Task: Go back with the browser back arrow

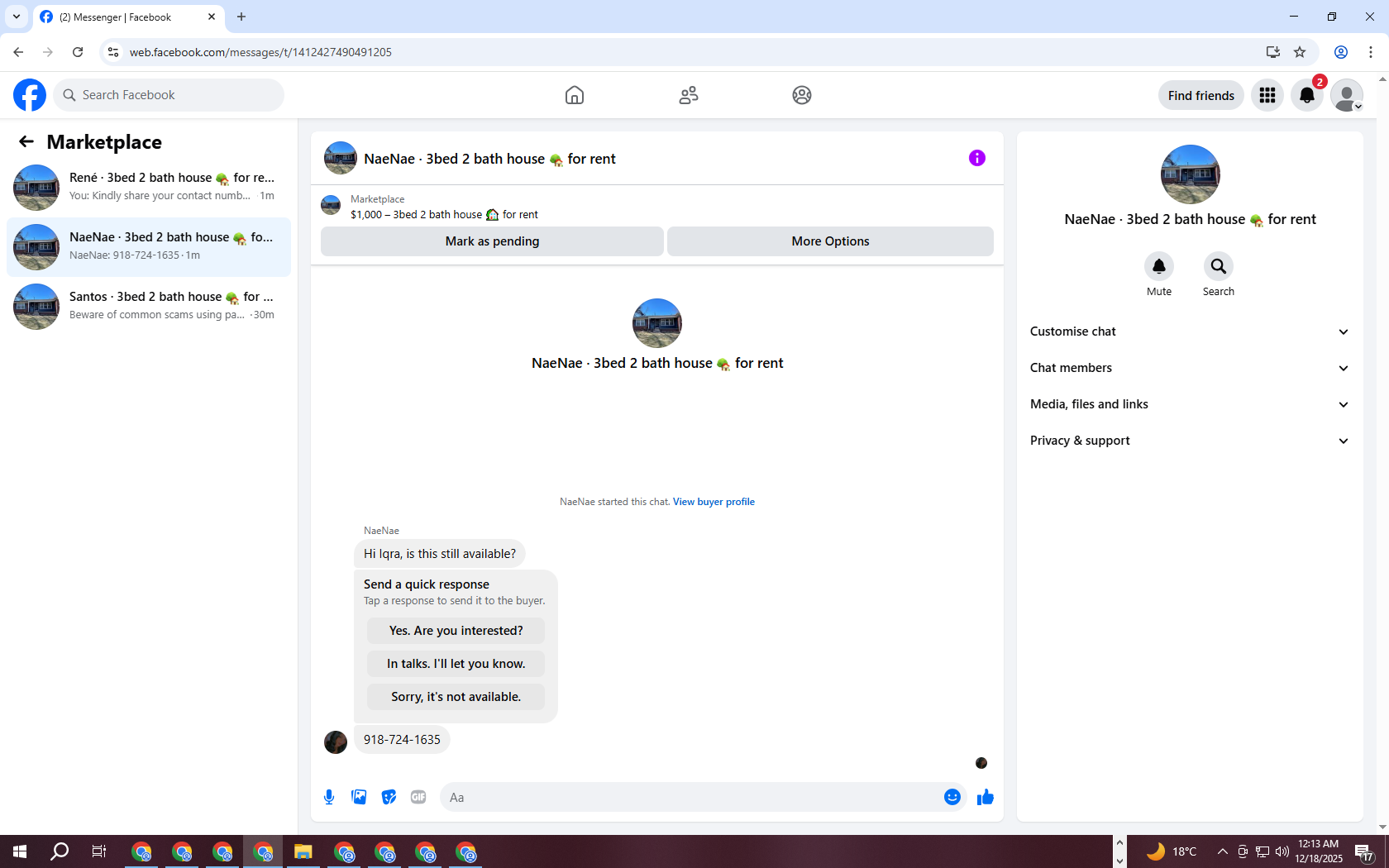Action: coord(18,52)
